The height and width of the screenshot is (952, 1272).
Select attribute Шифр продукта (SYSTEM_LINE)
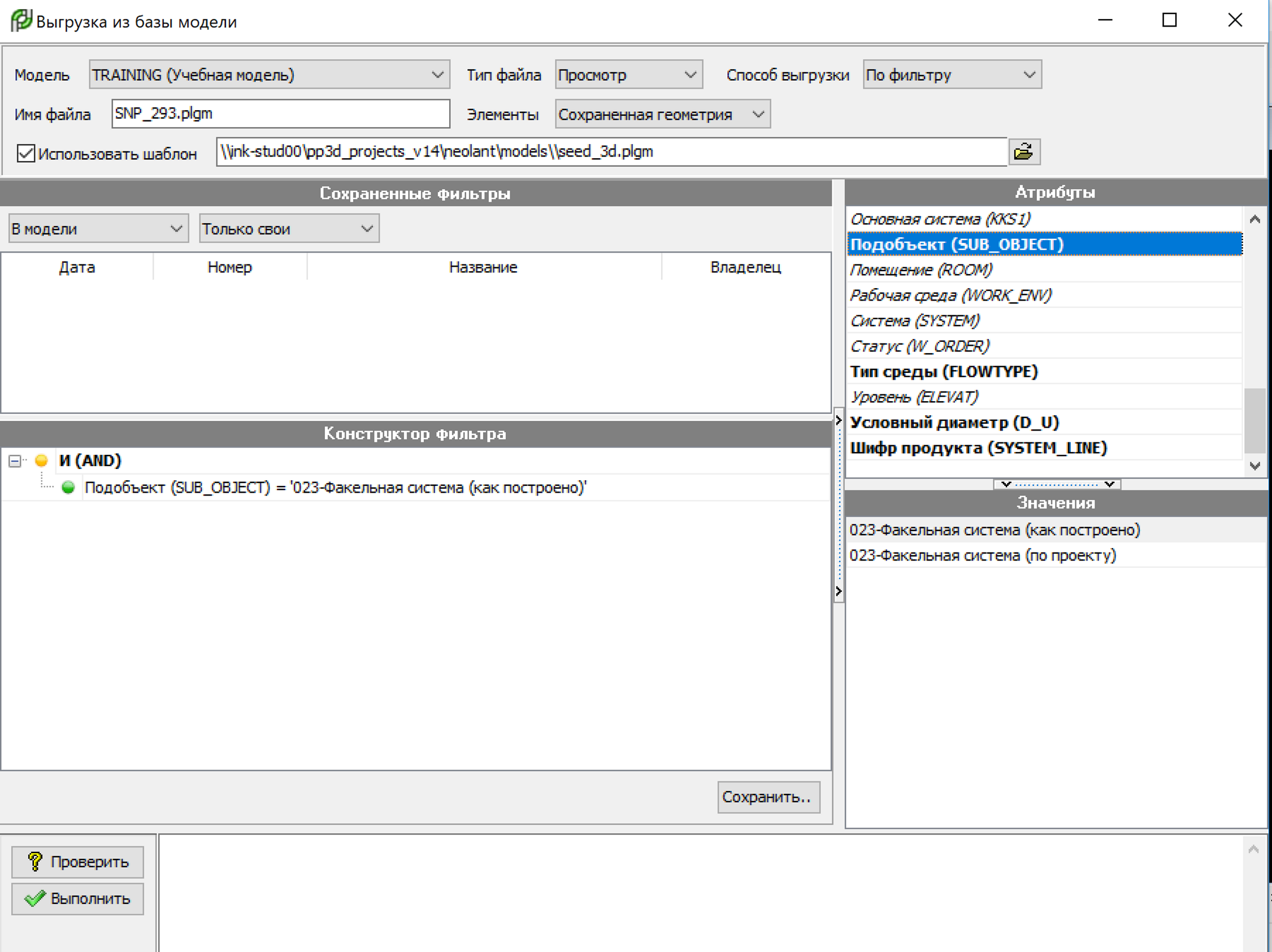click(1044, 447)
